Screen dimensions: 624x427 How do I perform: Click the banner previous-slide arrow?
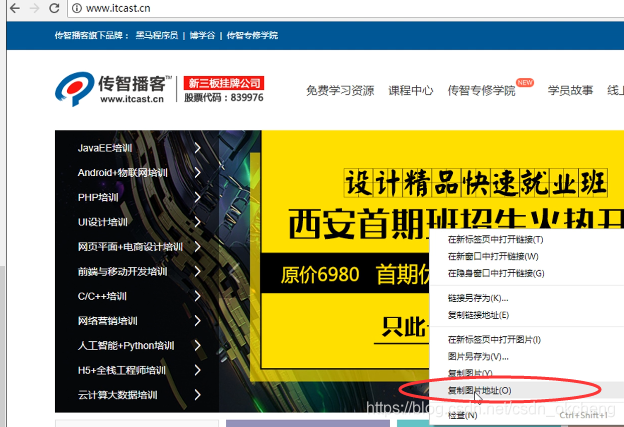pos(235,273)
